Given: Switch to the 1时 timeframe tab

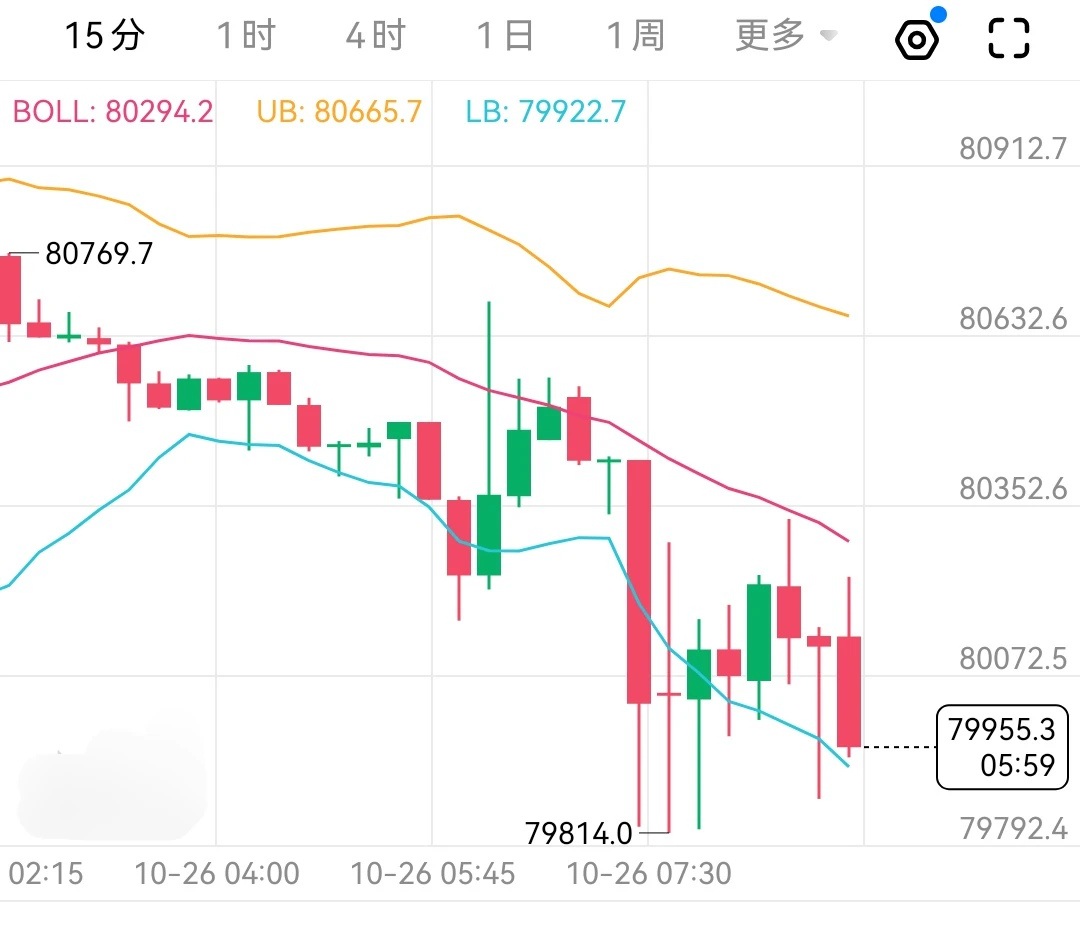Looking at the screenshot, I should 246,36.
